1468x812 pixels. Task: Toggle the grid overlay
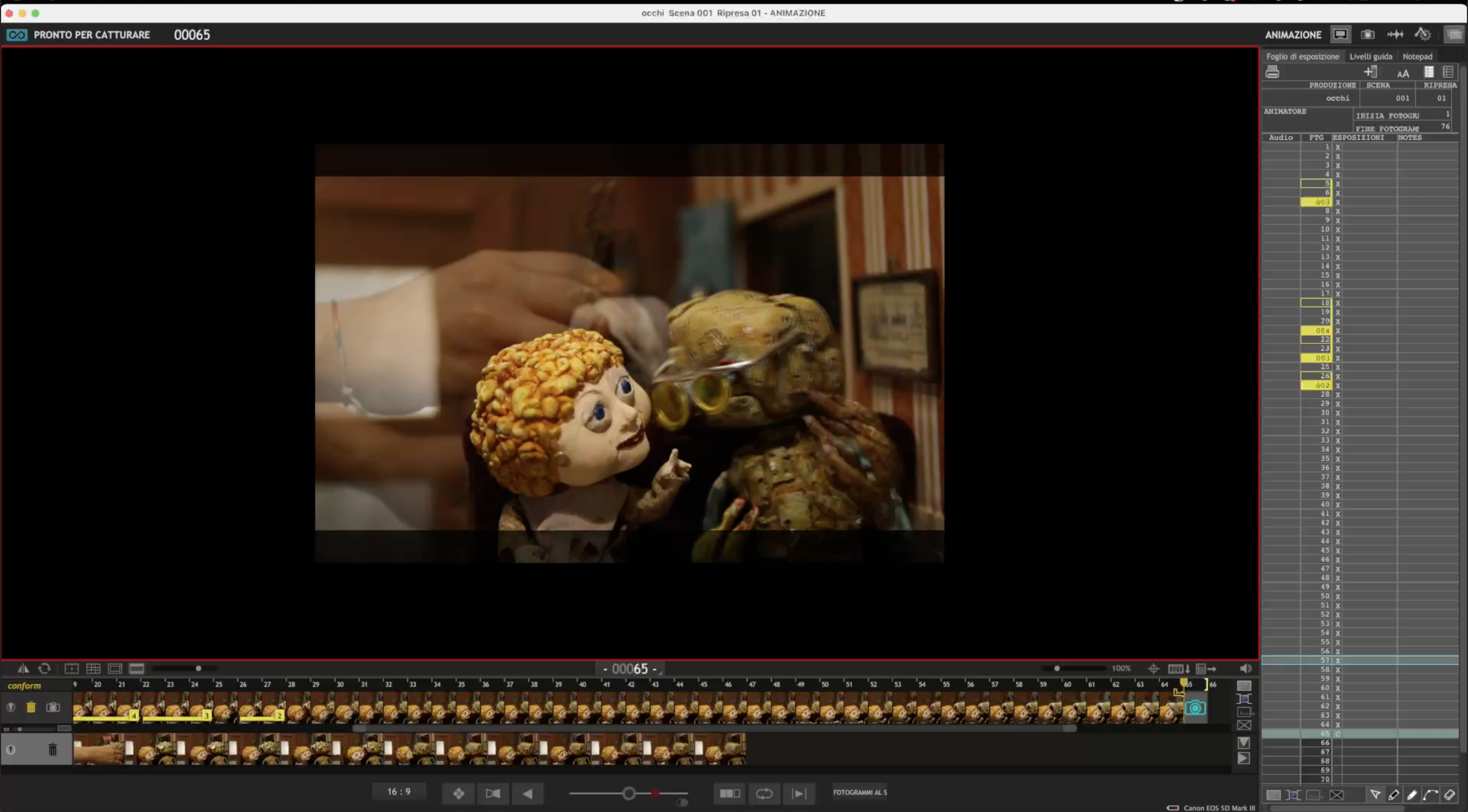pos(93,668)
